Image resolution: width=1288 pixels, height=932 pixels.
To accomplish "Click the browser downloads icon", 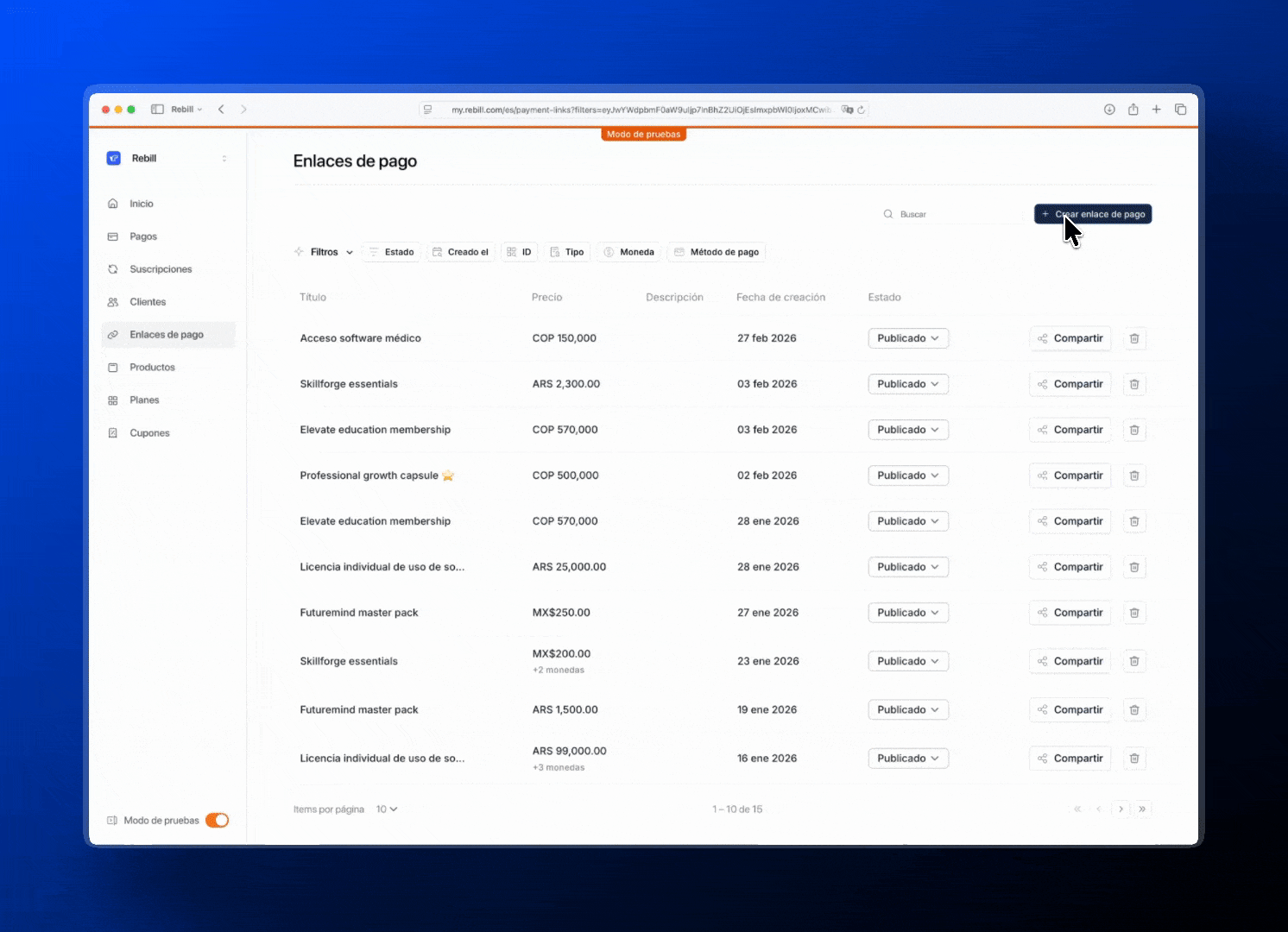I will point(1109,110).
